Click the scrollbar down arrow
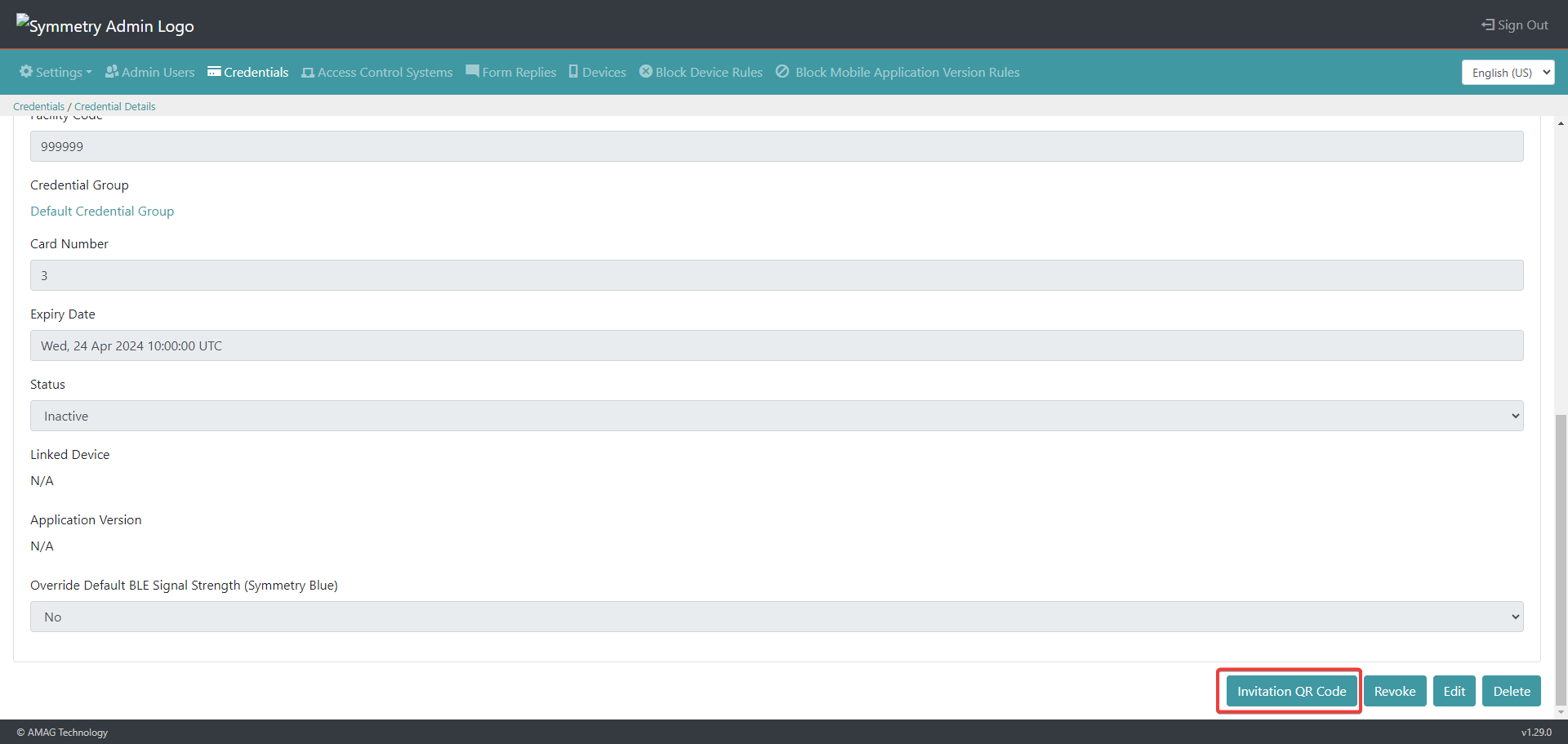Image resolution: width=1568 pixels, height=744 pixels. 1561,712
